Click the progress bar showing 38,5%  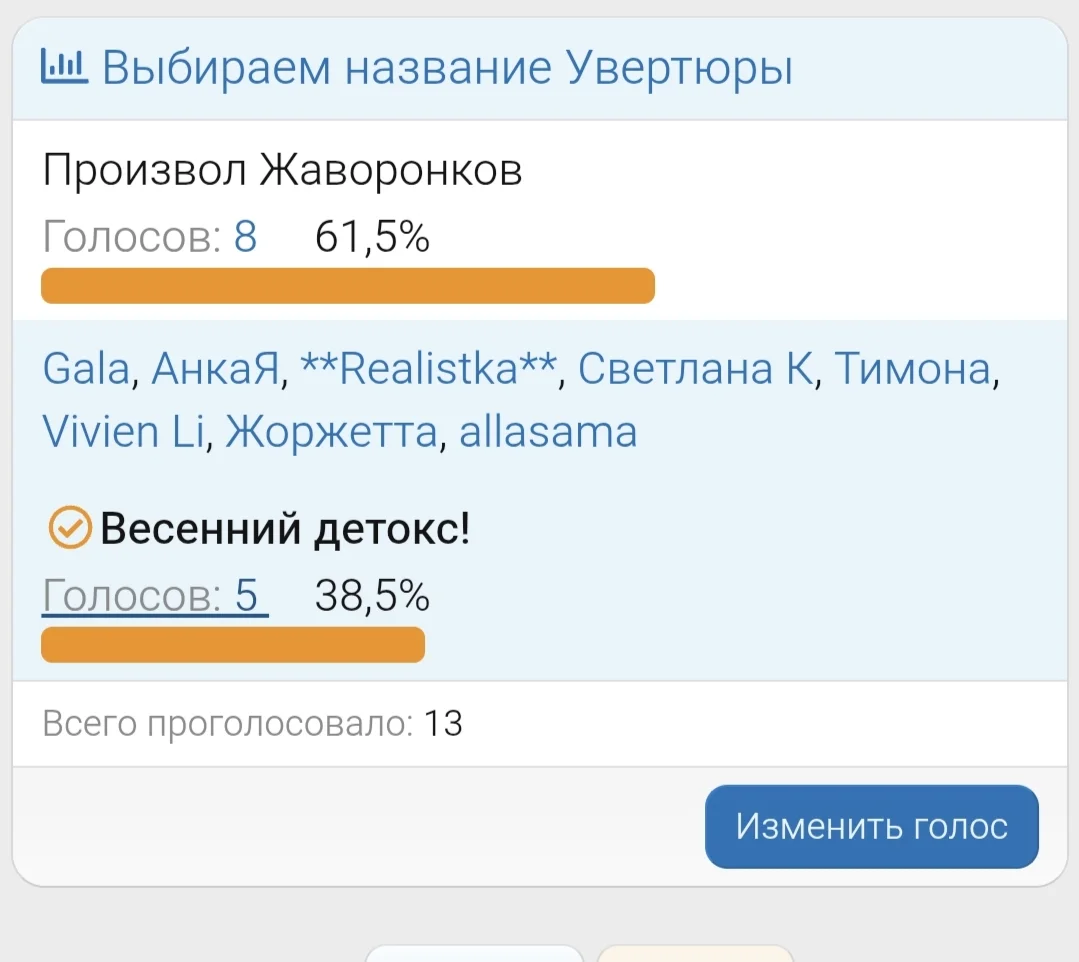click(232, 644)
